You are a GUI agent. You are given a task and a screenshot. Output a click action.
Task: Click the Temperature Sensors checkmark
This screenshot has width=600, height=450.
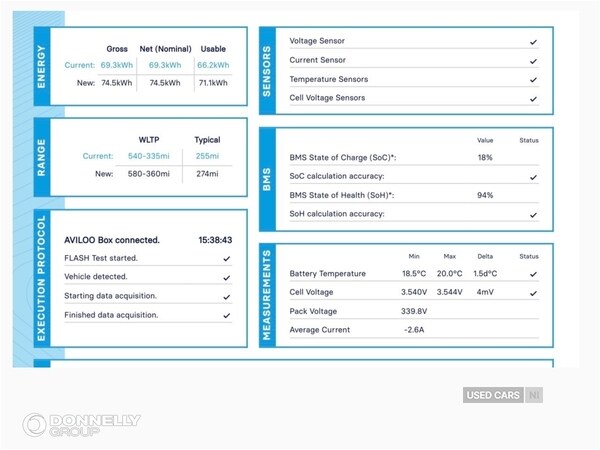click(x=533, y=79)
